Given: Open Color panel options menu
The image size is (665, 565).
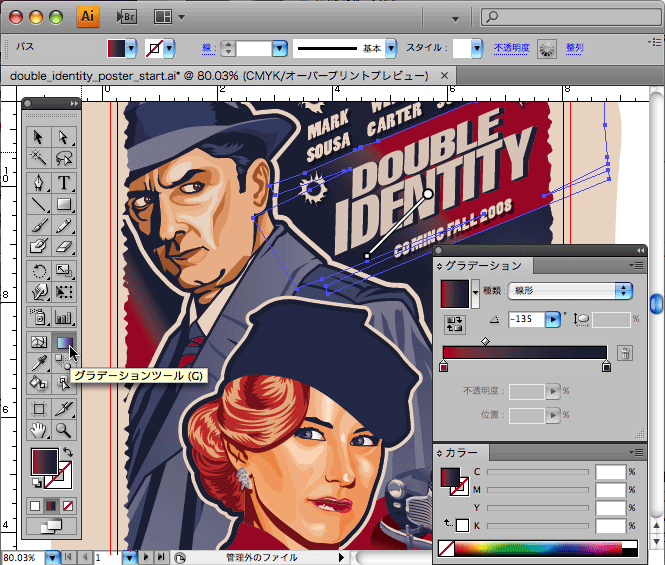Looking at the screenshot, I should 636,453.
